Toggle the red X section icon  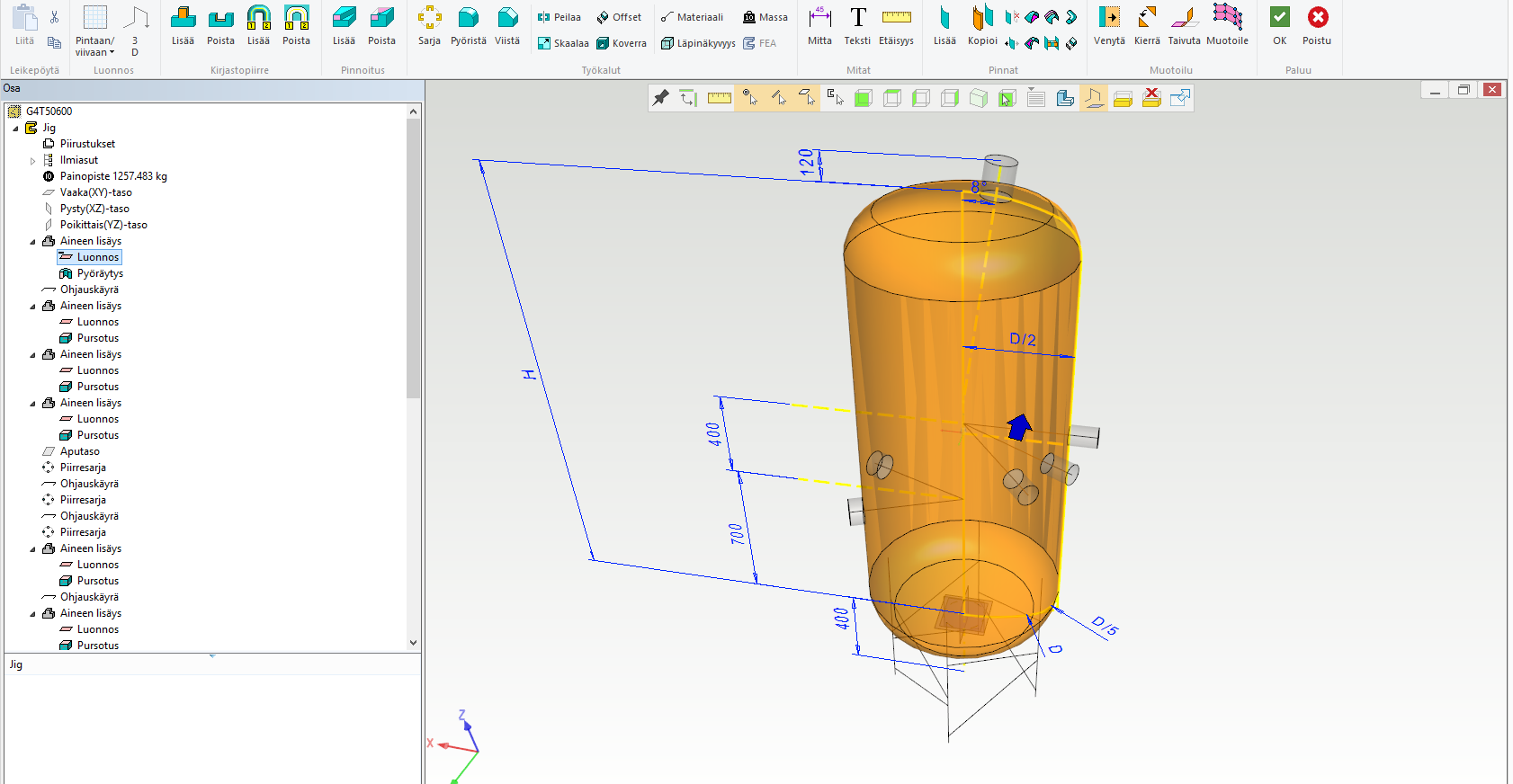coord(1151,98)
